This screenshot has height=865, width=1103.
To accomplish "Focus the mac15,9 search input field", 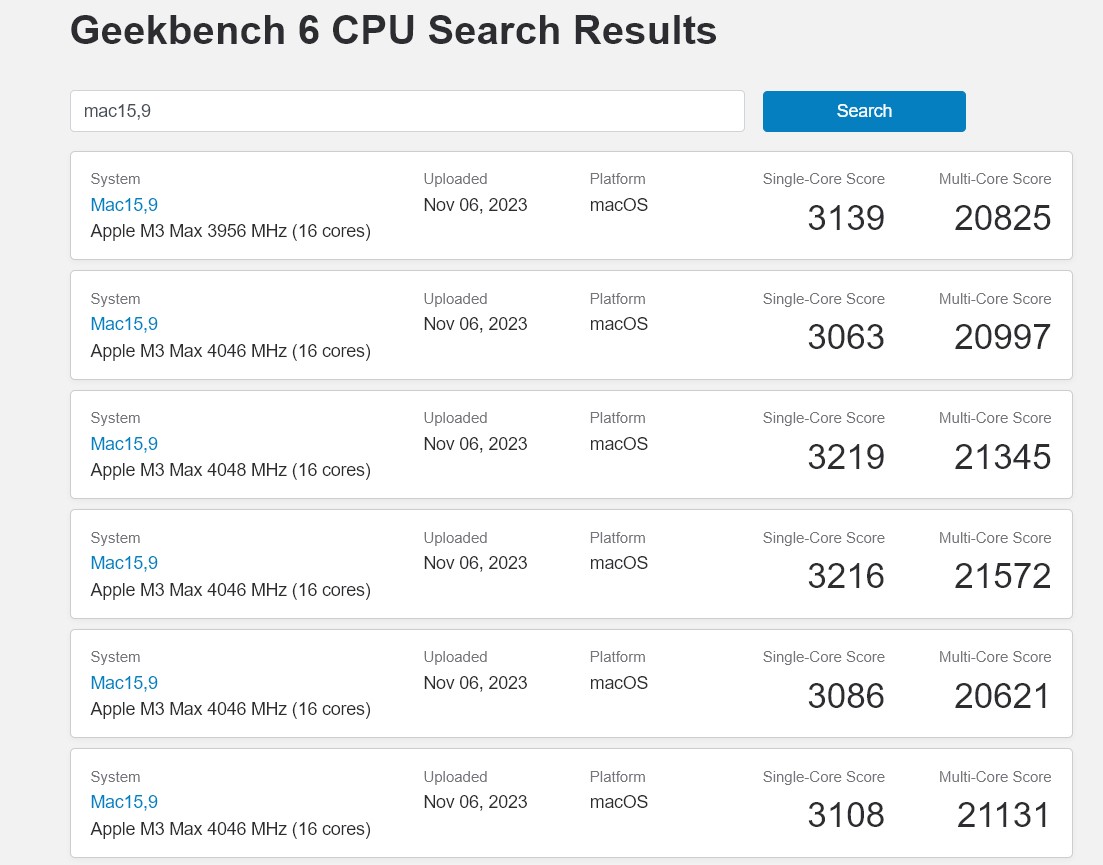I will click(x=407, y=111).
